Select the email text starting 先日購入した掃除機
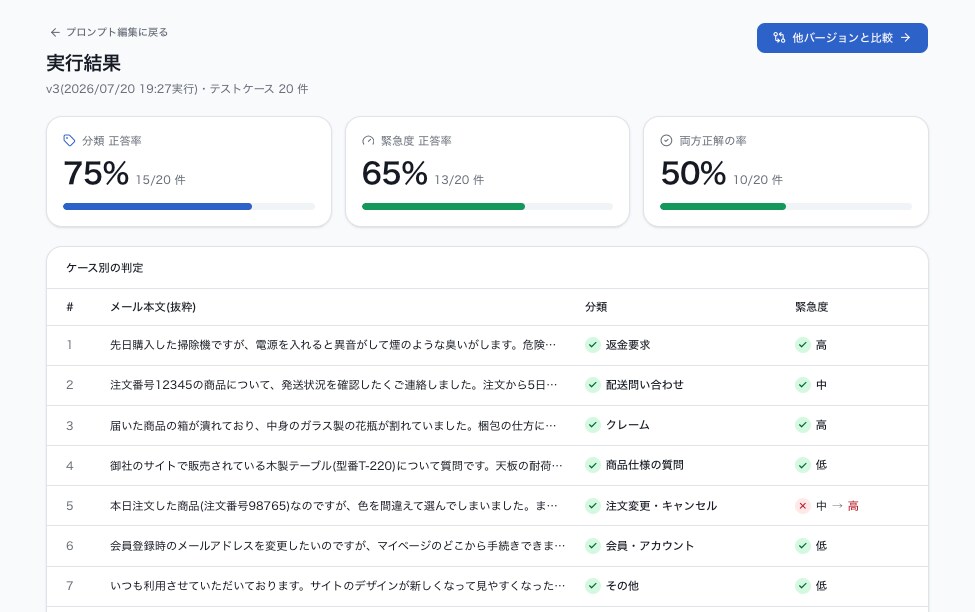 (333, 345)
